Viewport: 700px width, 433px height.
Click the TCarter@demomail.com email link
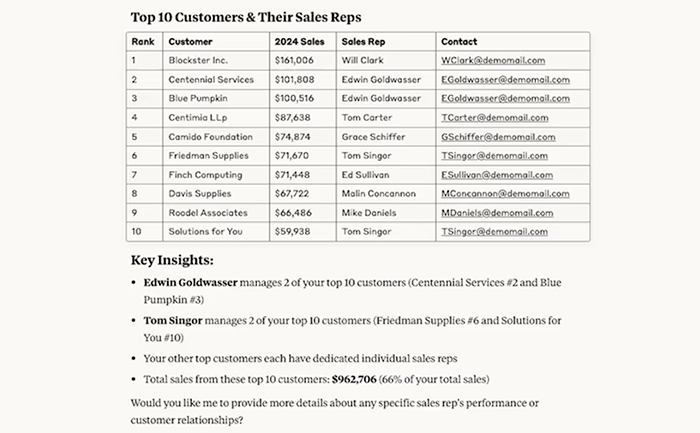click(495, 117)
